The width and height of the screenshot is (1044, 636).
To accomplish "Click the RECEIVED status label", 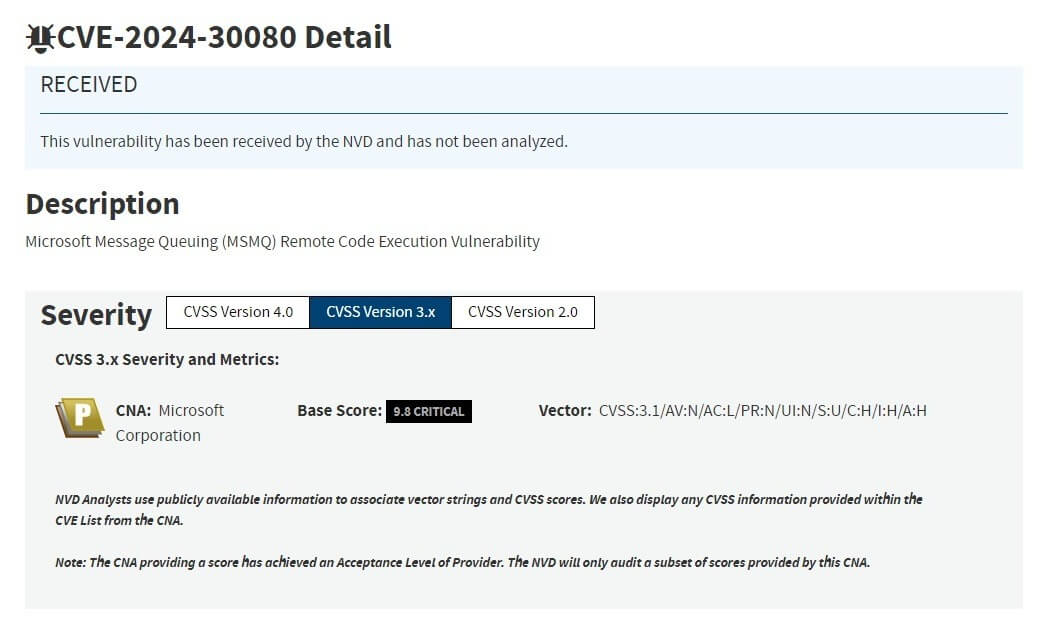I will (88, 85).
